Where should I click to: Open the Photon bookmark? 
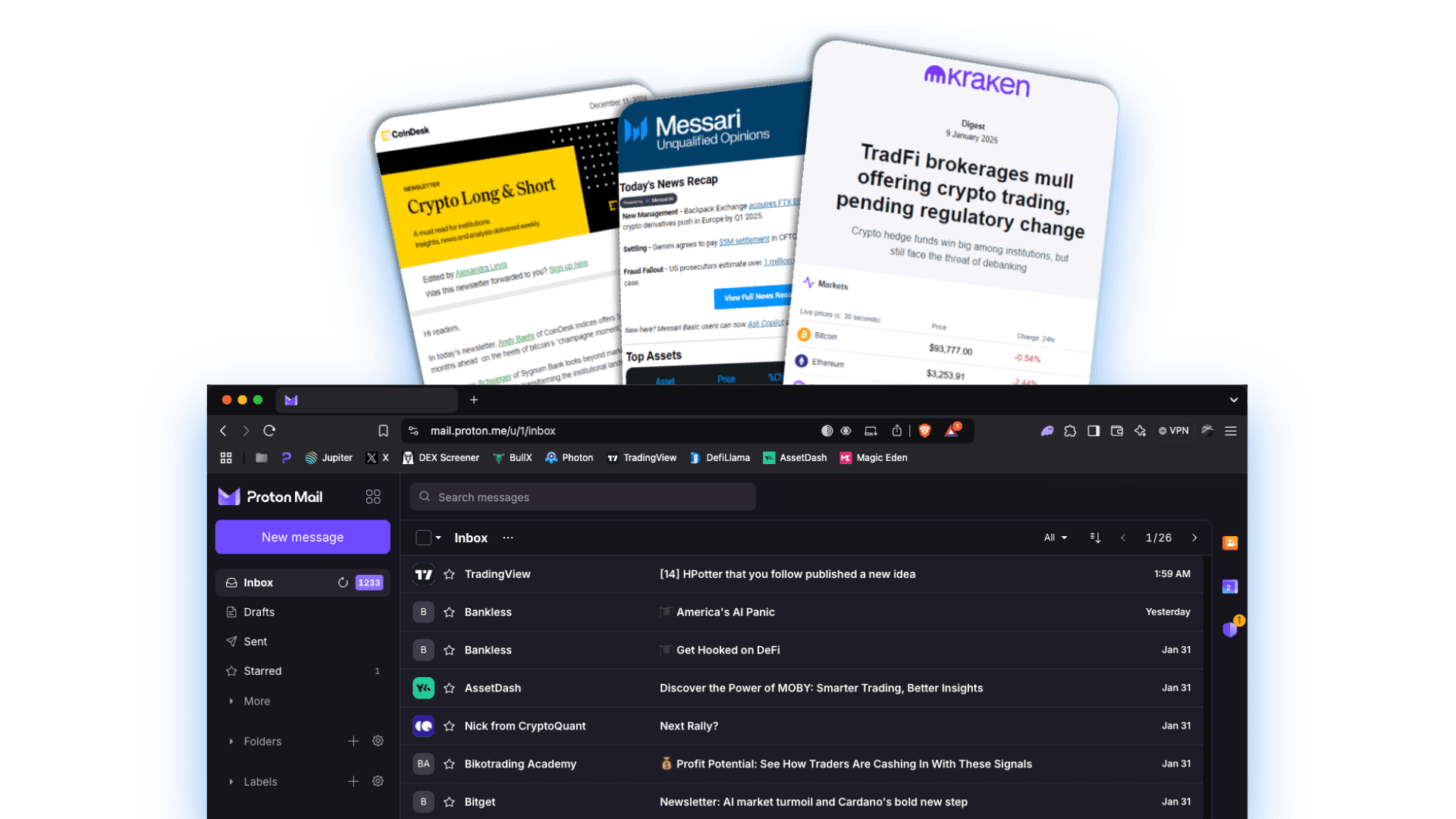570,458
